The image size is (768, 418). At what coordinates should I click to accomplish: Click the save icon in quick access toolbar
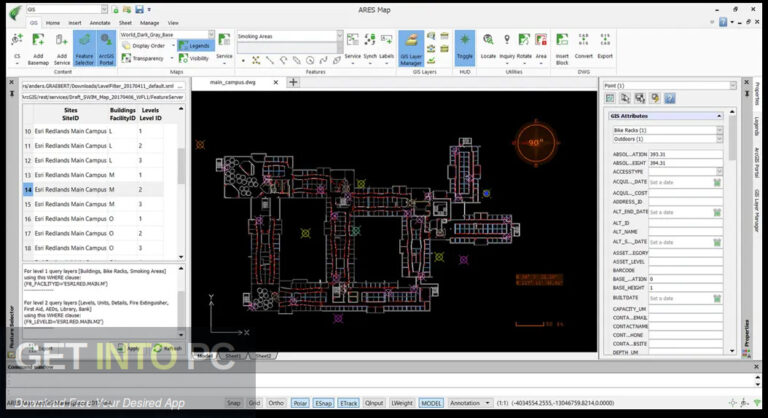tap(140, 9)
